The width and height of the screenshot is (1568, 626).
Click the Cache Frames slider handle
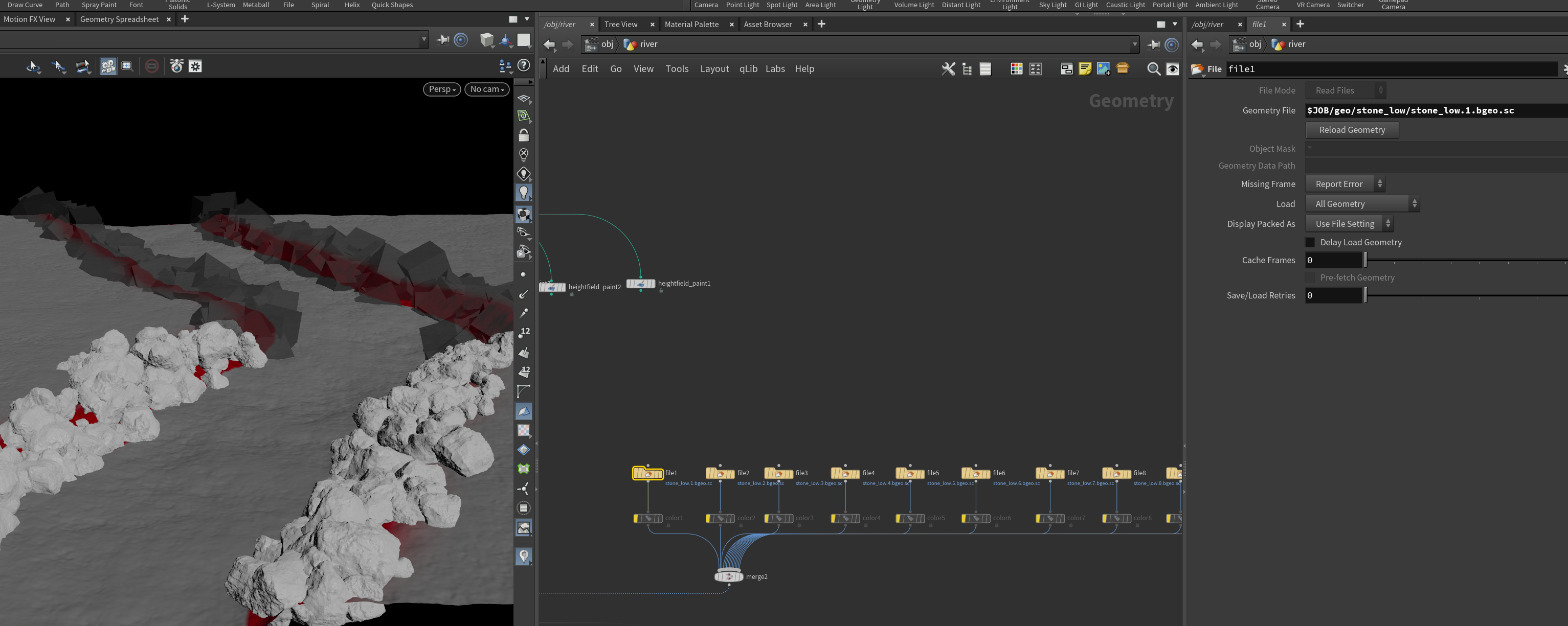[1365, 261]
